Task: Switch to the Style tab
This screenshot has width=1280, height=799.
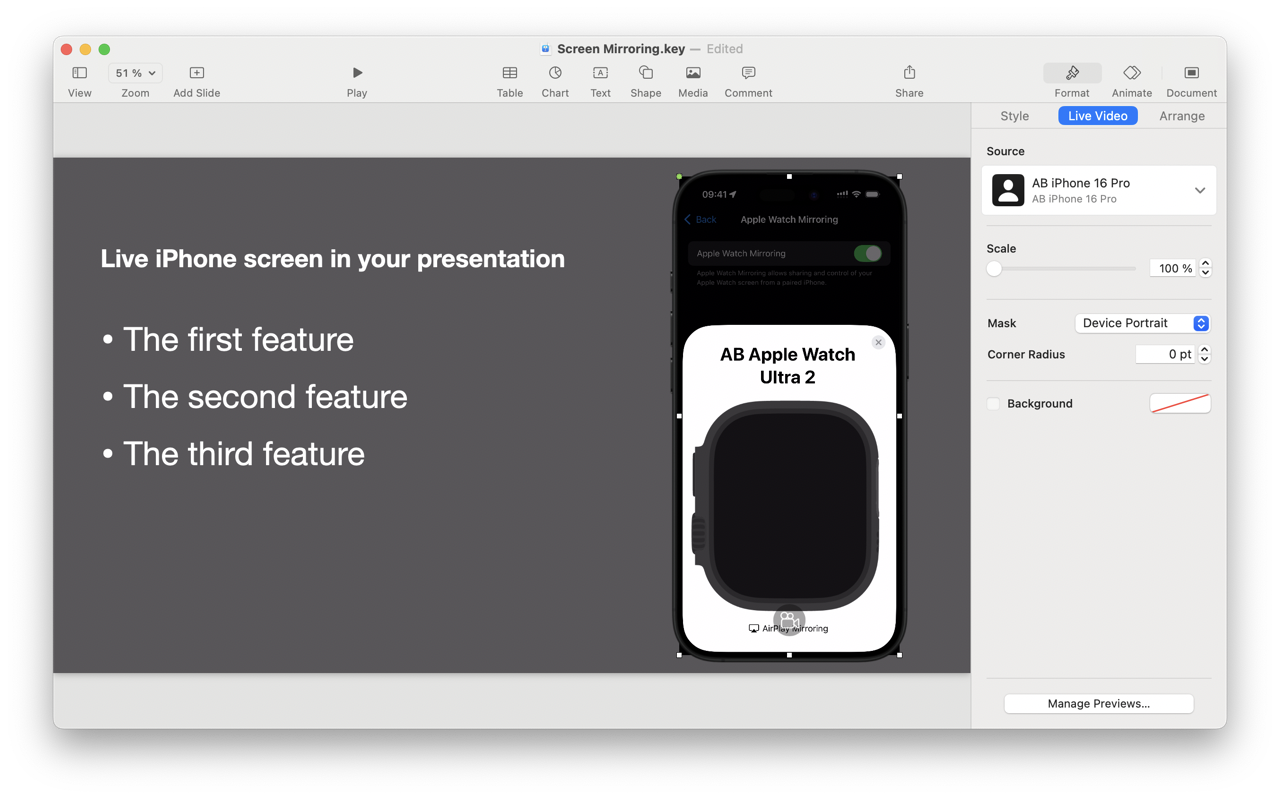Action: (1014, 115)
